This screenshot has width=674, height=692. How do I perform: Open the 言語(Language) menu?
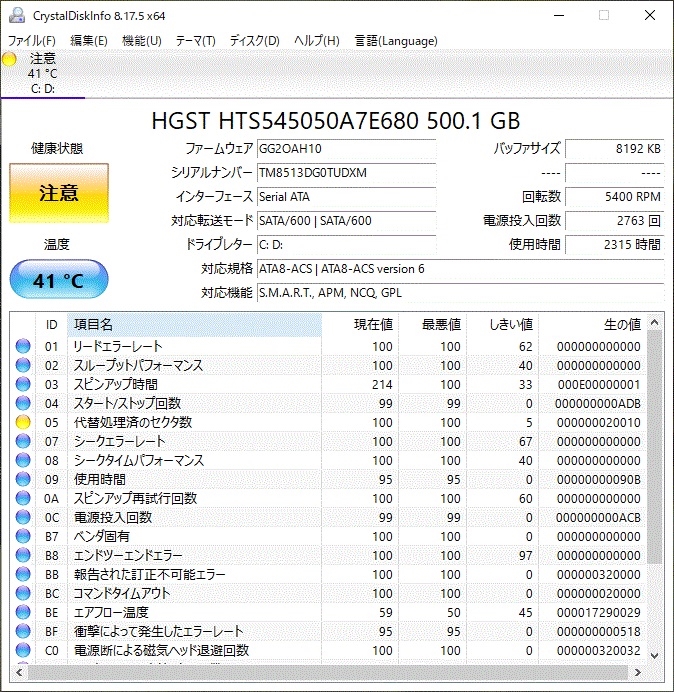tap(396, 41)
